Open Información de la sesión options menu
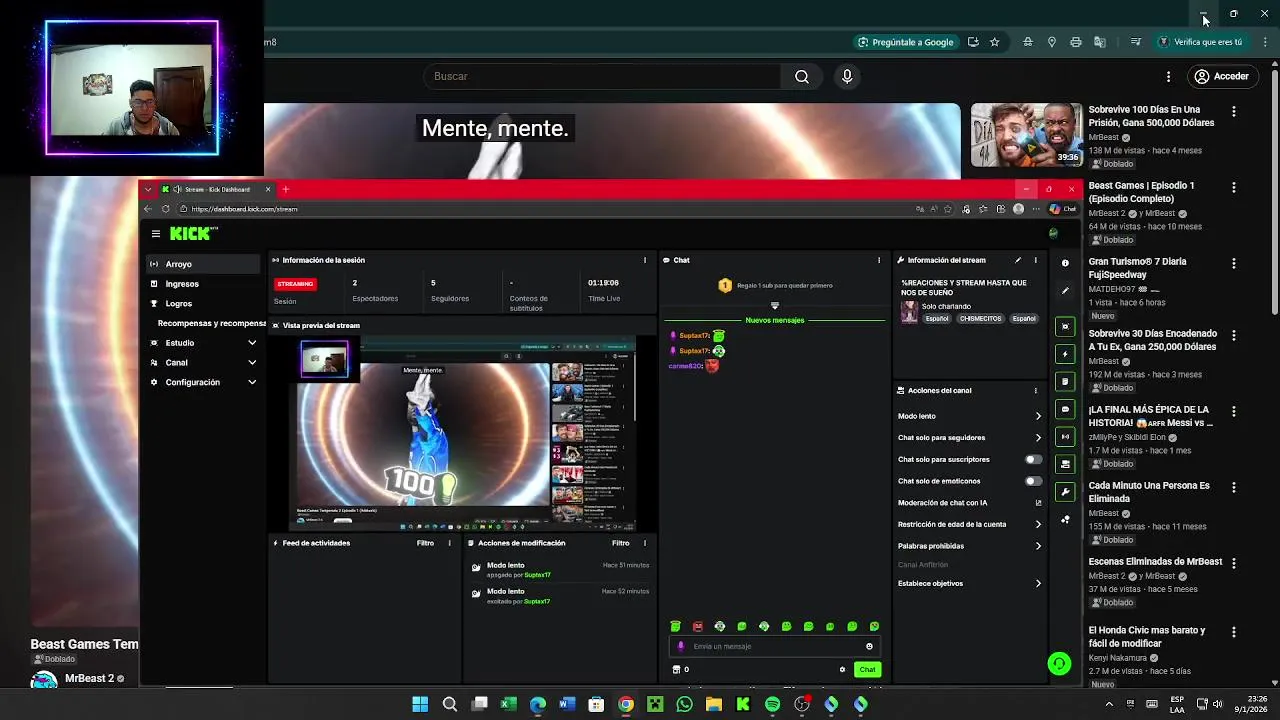This screenshot has height=720, width=1280. pos(645,260)
